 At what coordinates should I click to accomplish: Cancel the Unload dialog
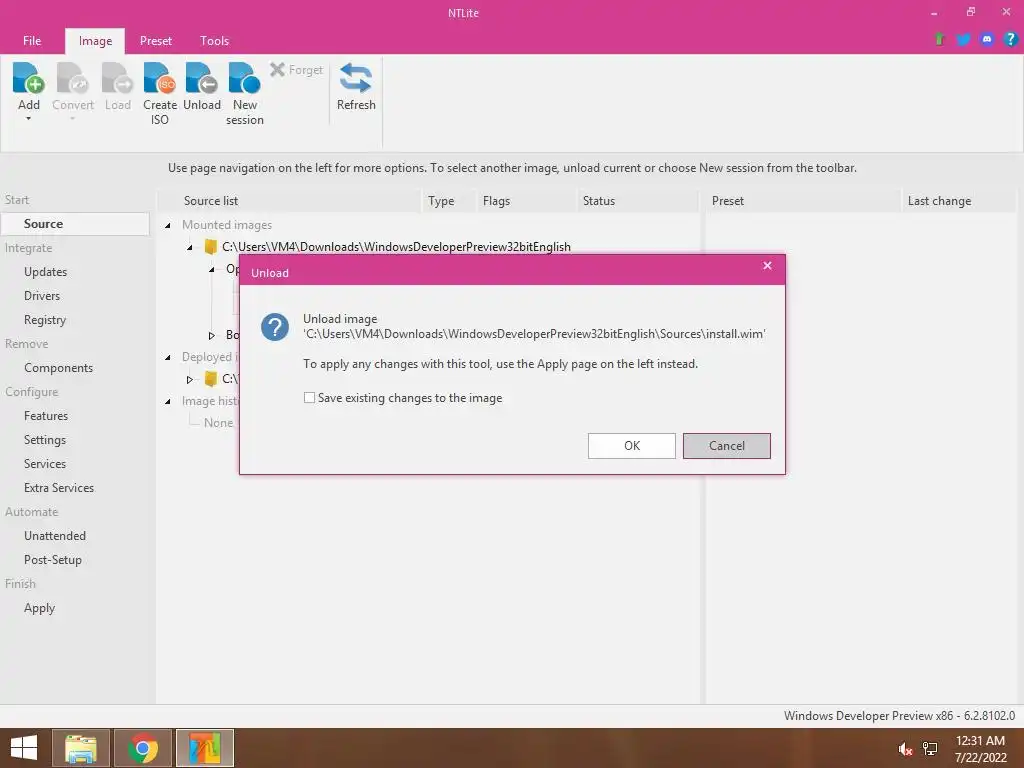[727, 446]
